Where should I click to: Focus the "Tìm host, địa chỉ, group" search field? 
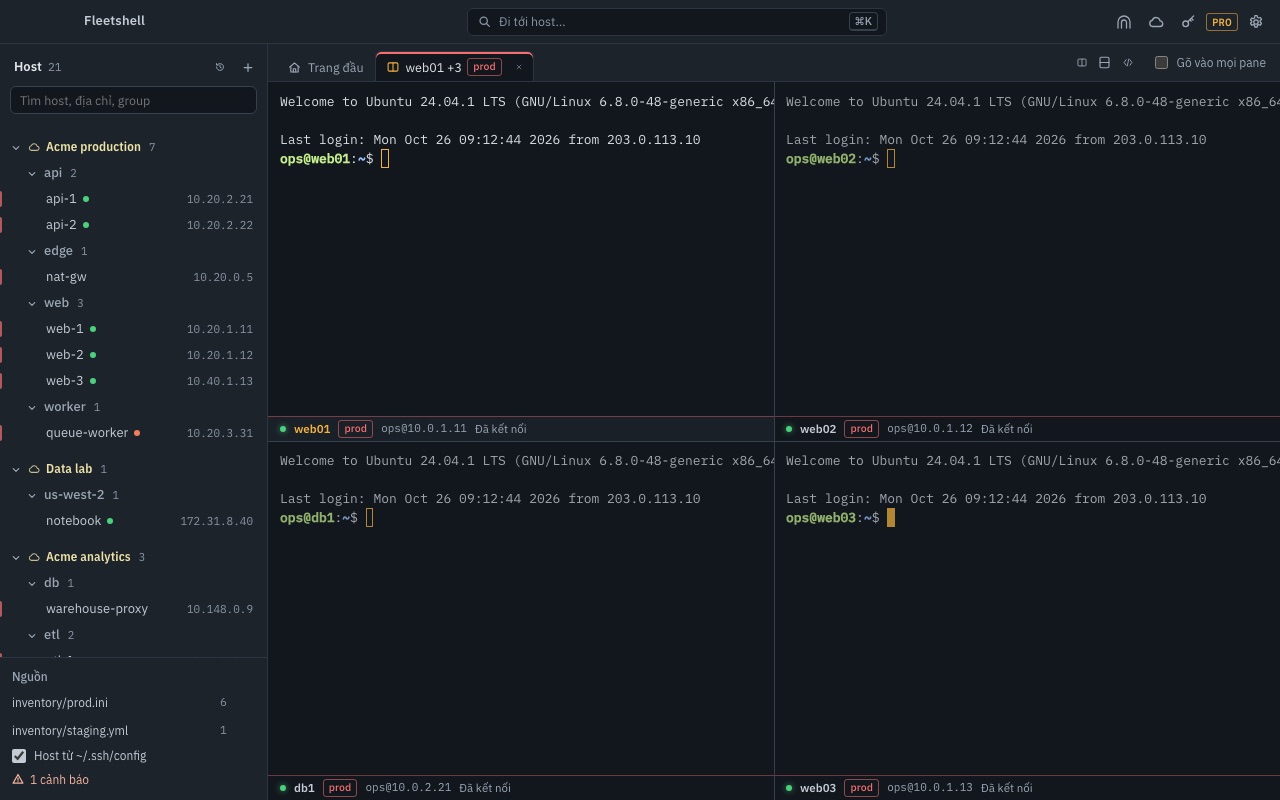[x=133, y=100]
